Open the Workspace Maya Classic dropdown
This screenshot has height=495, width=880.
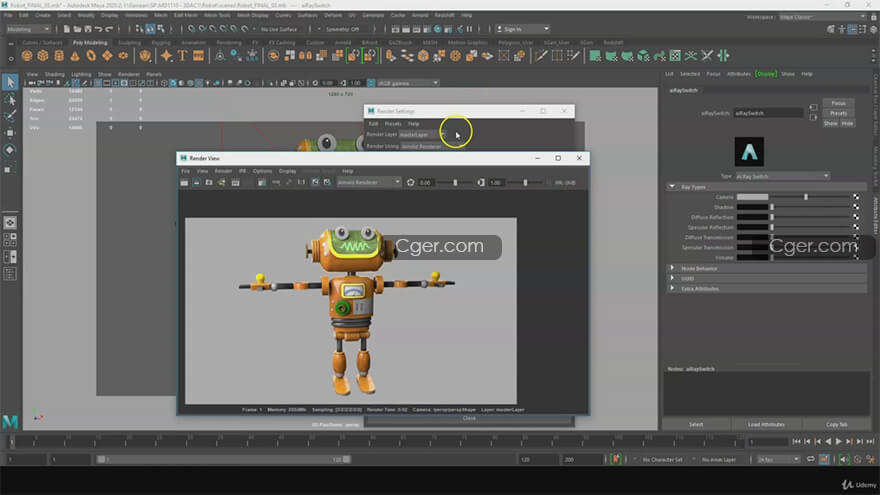click(x=823, y=17)
